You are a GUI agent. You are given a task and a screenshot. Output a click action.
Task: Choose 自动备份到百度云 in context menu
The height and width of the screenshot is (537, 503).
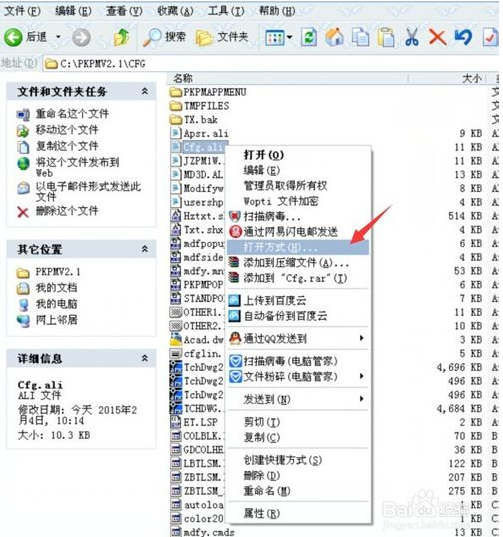click(x=298, y=316)
